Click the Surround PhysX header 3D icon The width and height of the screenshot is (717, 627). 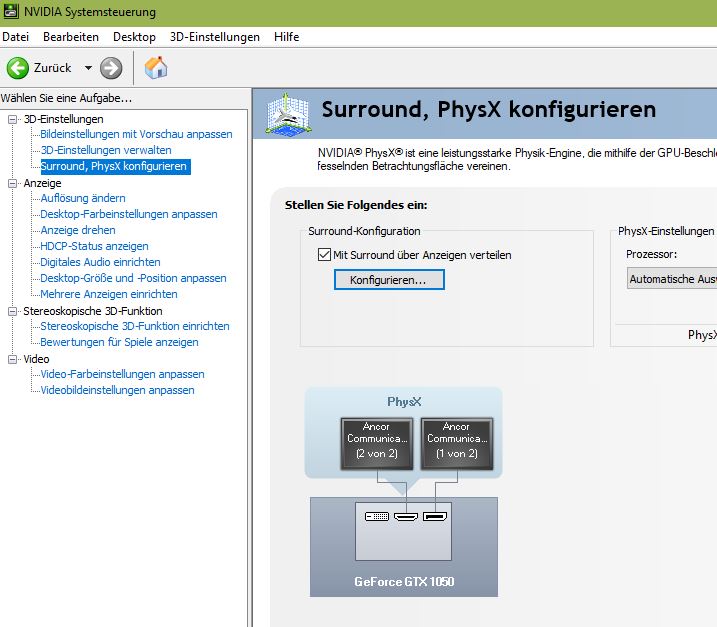[x=288, y=114]
